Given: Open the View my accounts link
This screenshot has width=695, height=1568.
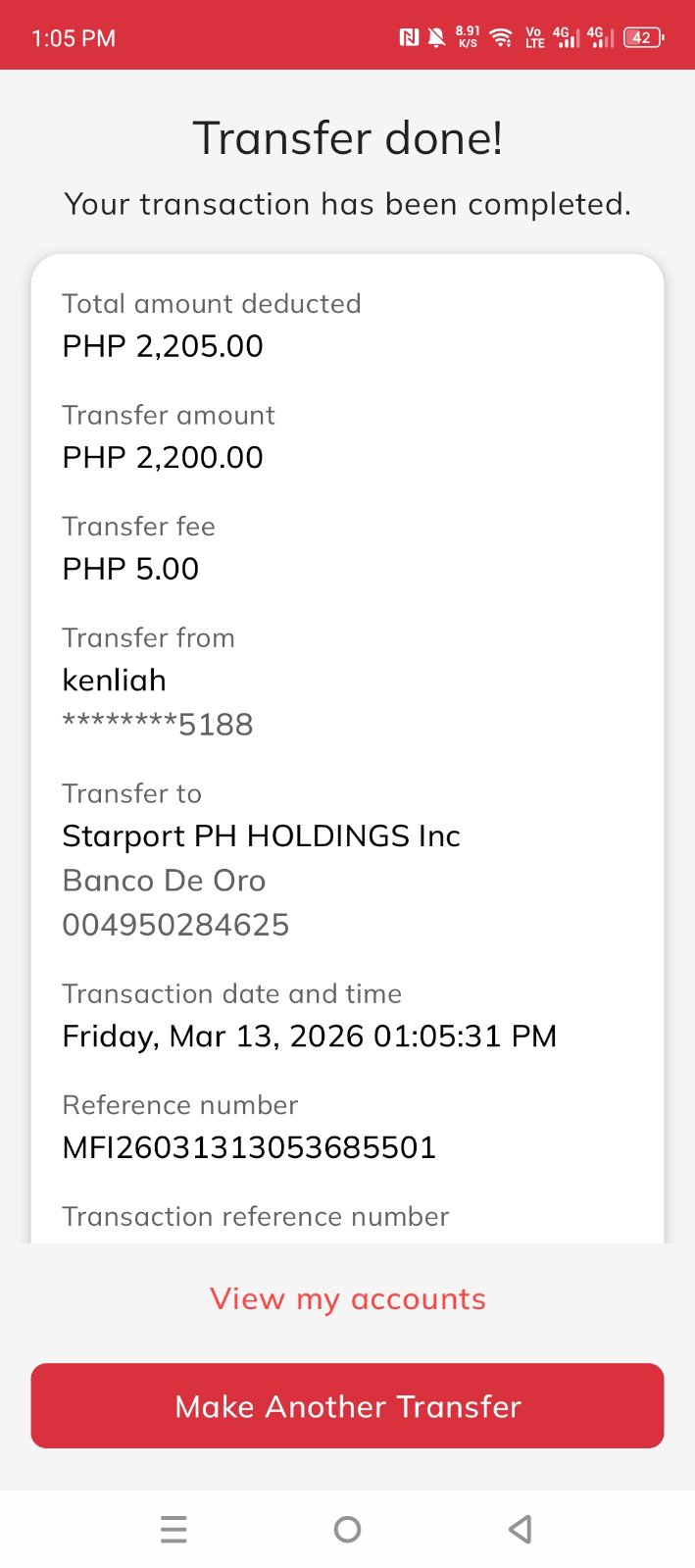Looking at the screenshot, I should (348, 1299).
